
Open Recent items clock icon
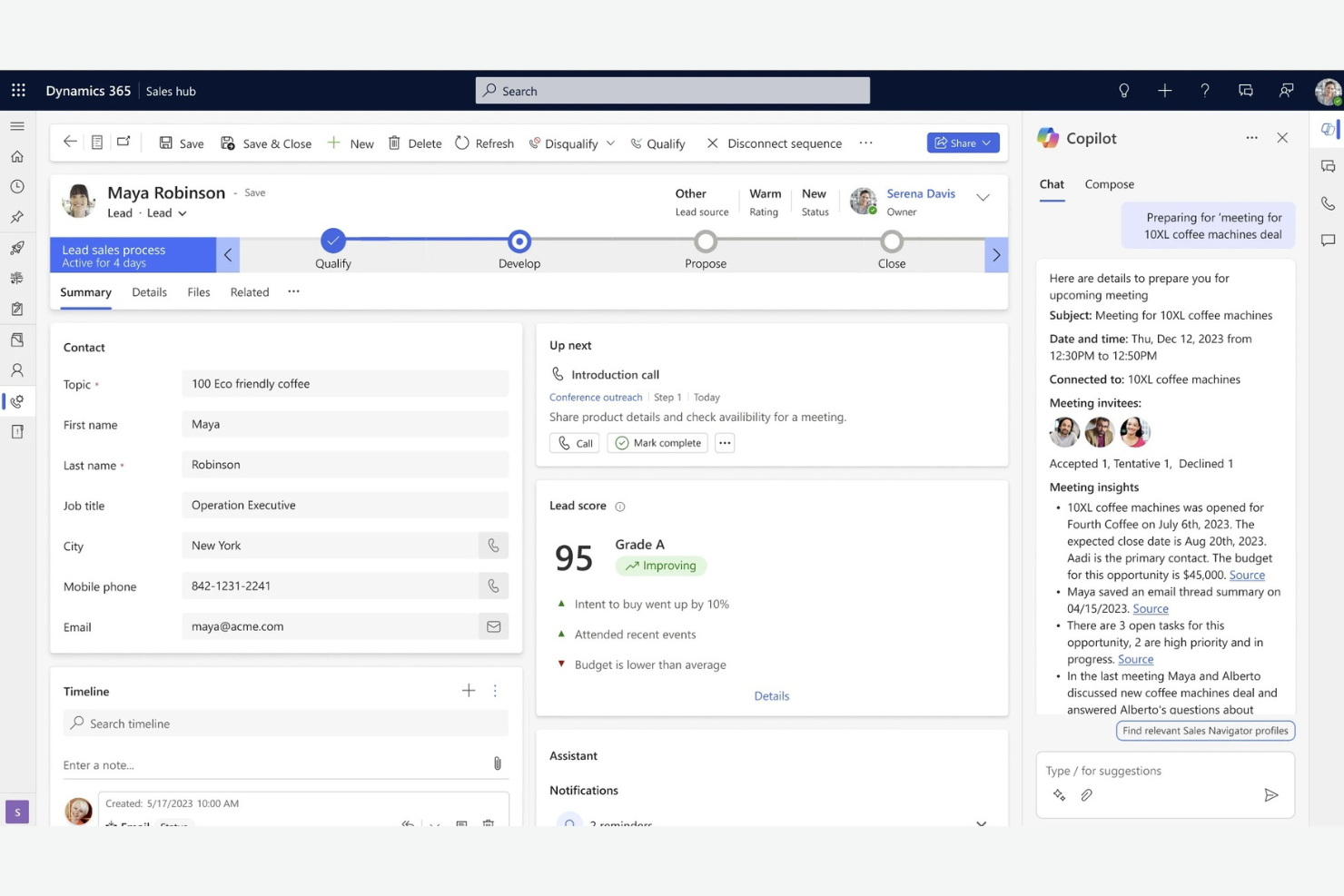pyautogui.click(x=17, y=187)
